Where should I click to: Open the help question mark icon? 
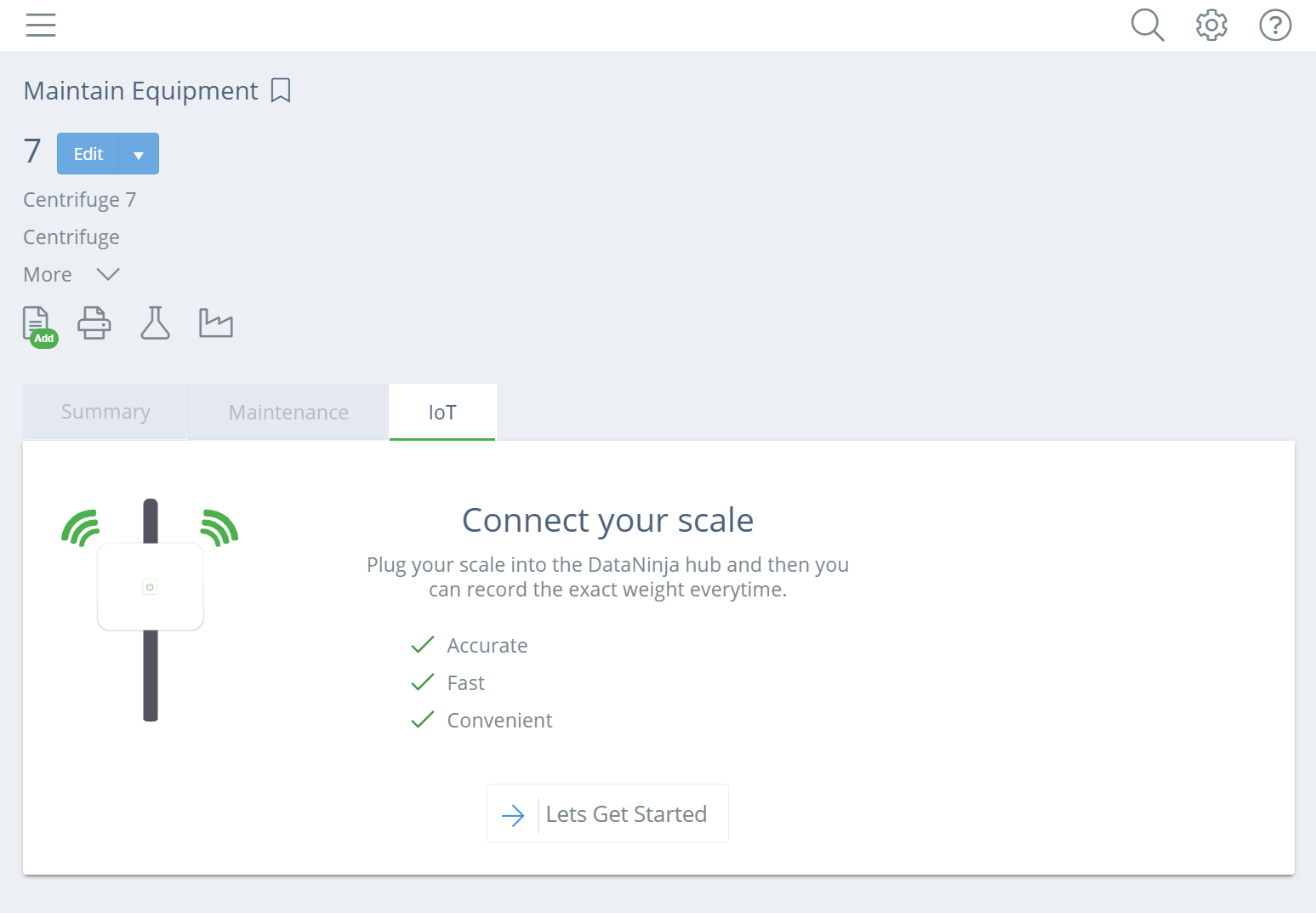click(x=1275, y=25)
